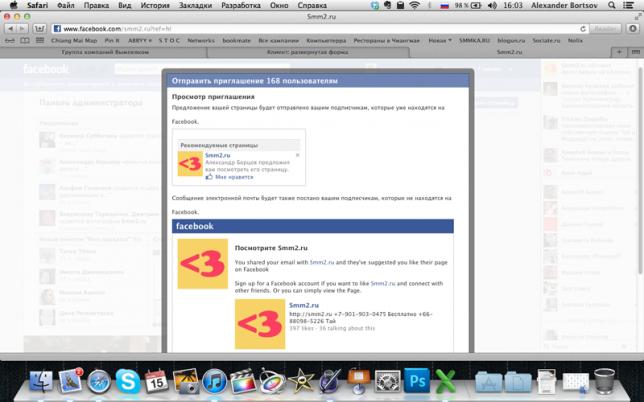
Task: Open the SMMKA.RU bookmark
Action: coord(474,41)
